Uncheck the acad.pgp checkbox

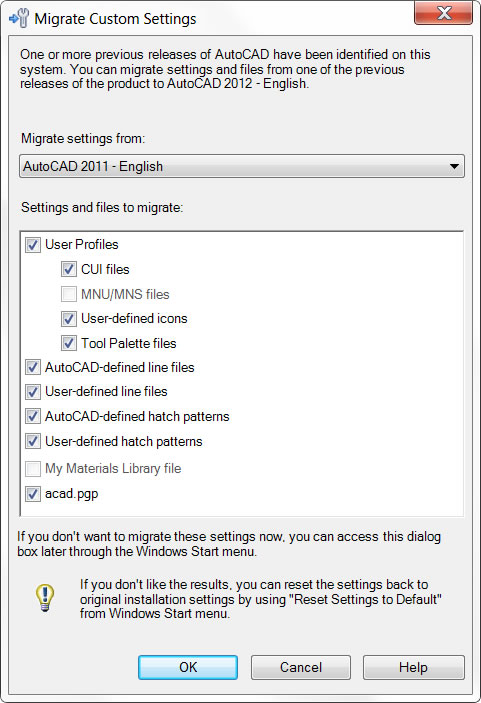(33, 494)
